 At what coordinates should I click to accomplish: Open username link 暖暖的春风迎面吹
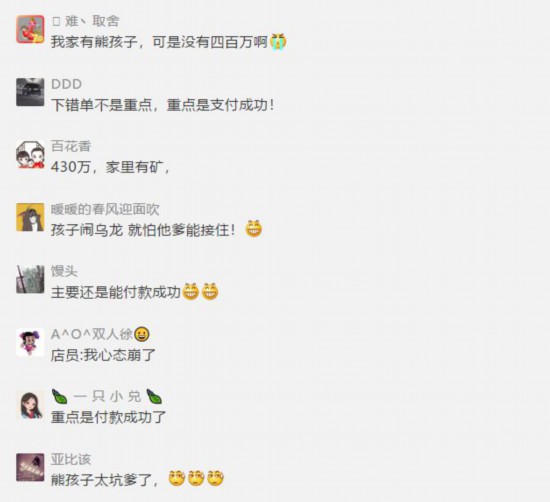[105, 209]
